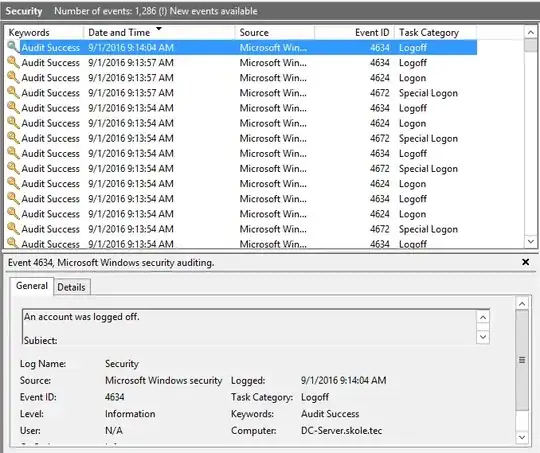Click the down arrow of the event description box
This screenshot has height=453, width=540.
point(483,337)
